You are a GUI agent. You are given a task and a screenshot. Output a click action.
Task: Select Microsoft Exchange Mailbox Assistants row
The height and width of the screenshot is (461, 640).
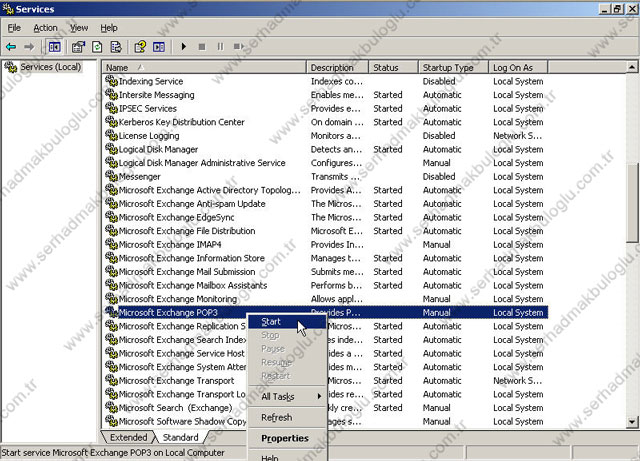[324, 285]
